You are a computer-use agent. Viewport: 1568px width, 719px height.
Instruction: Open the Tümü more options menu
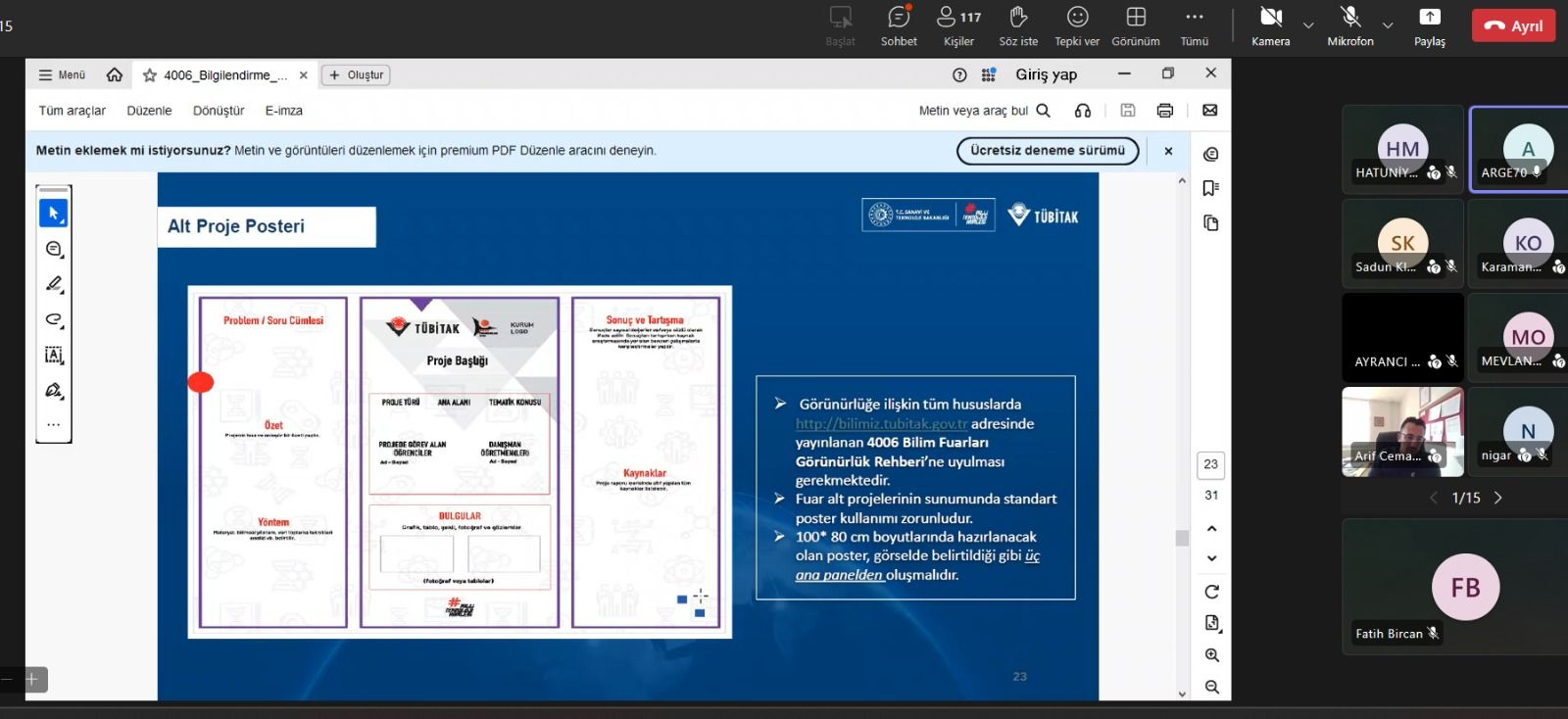[1195, 26]
